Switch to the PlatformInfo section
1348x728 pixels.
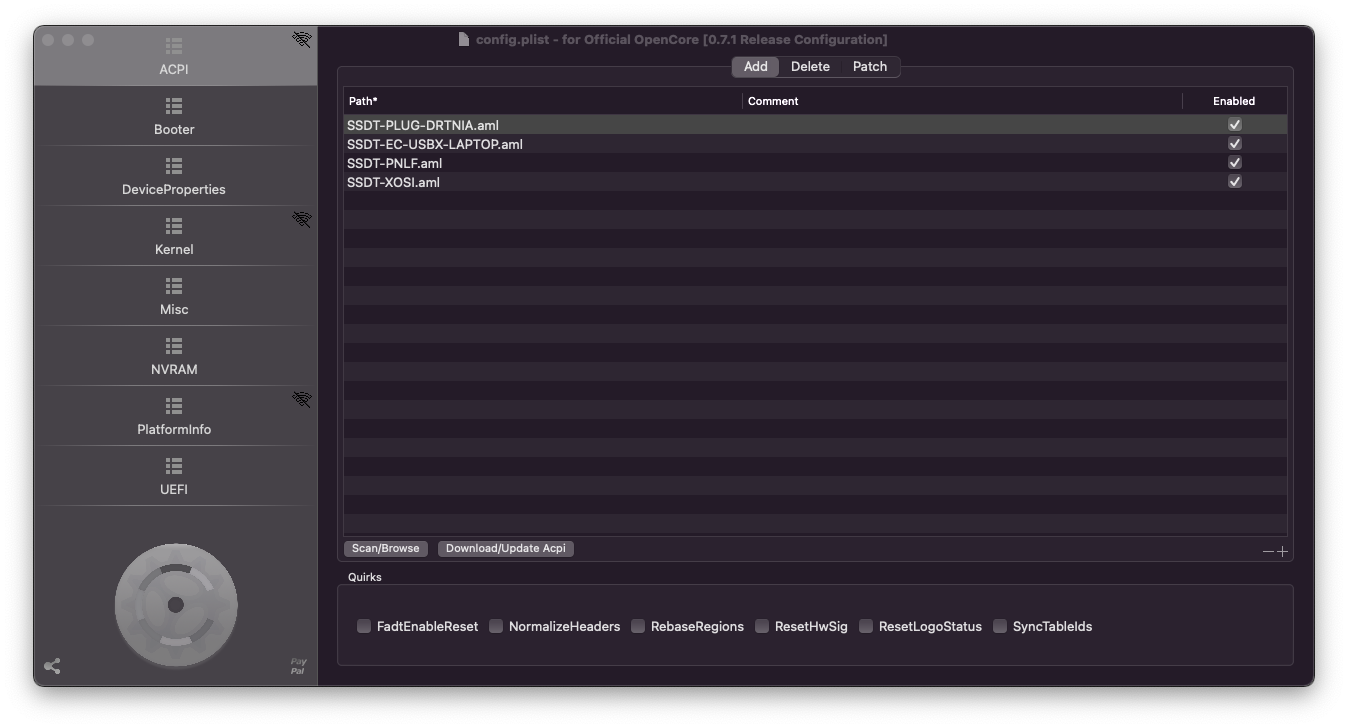174,416
